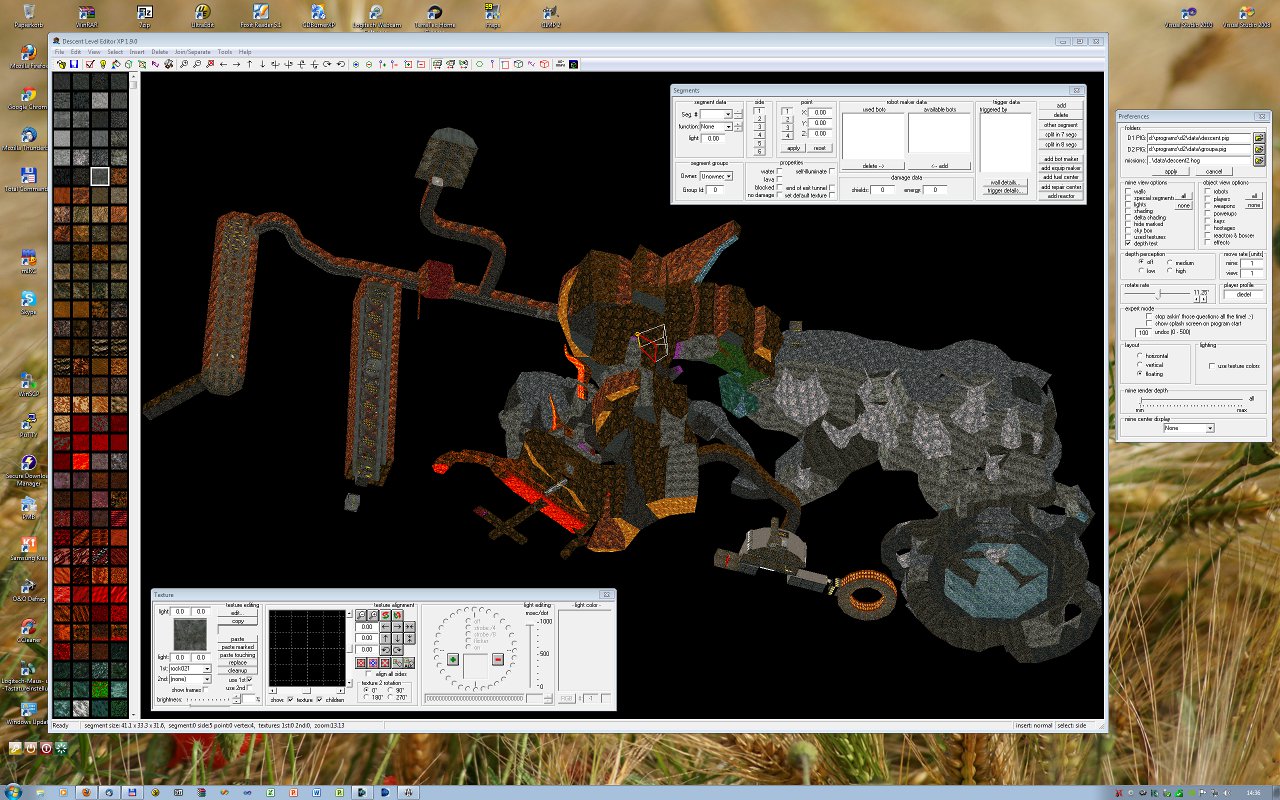This screenshot has height=800, width=1280.
Task: Click the pan down arrow toolbar icon
Action: pos(262,64)
